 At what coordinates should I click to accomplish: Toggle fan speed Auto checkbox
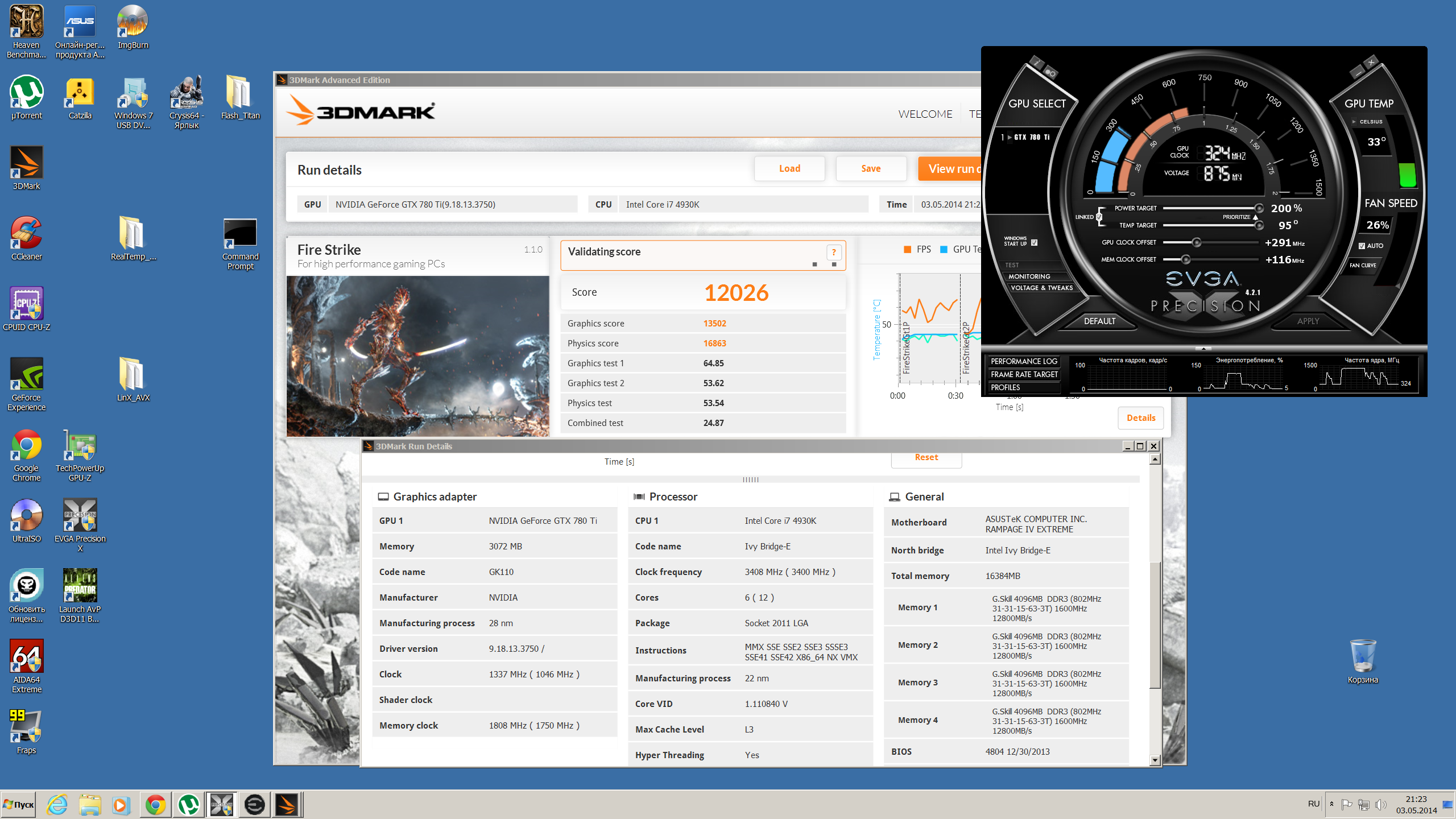point(1362,246)
